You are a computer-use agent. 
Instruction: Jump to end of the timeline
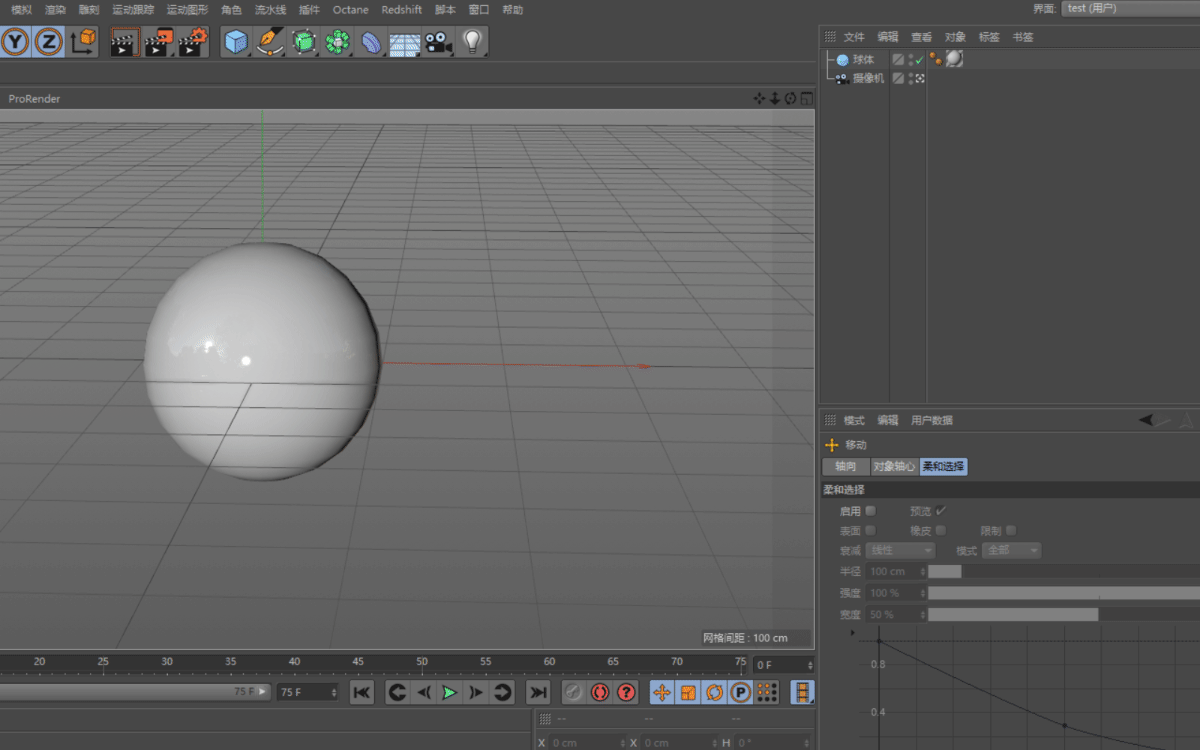[538, 692]
